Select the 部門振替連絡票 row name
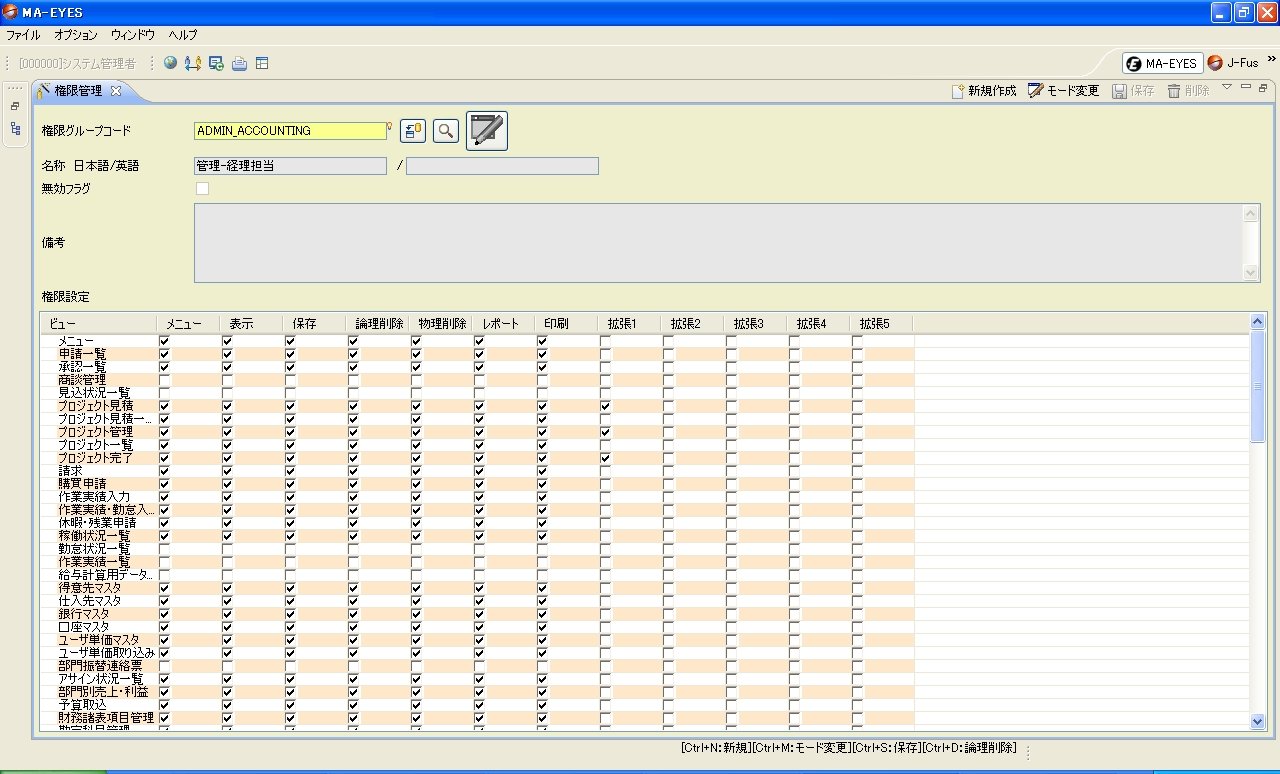The width and height of the screenshot is (1280, 774). pyautogui.click(x=100, y=666)
